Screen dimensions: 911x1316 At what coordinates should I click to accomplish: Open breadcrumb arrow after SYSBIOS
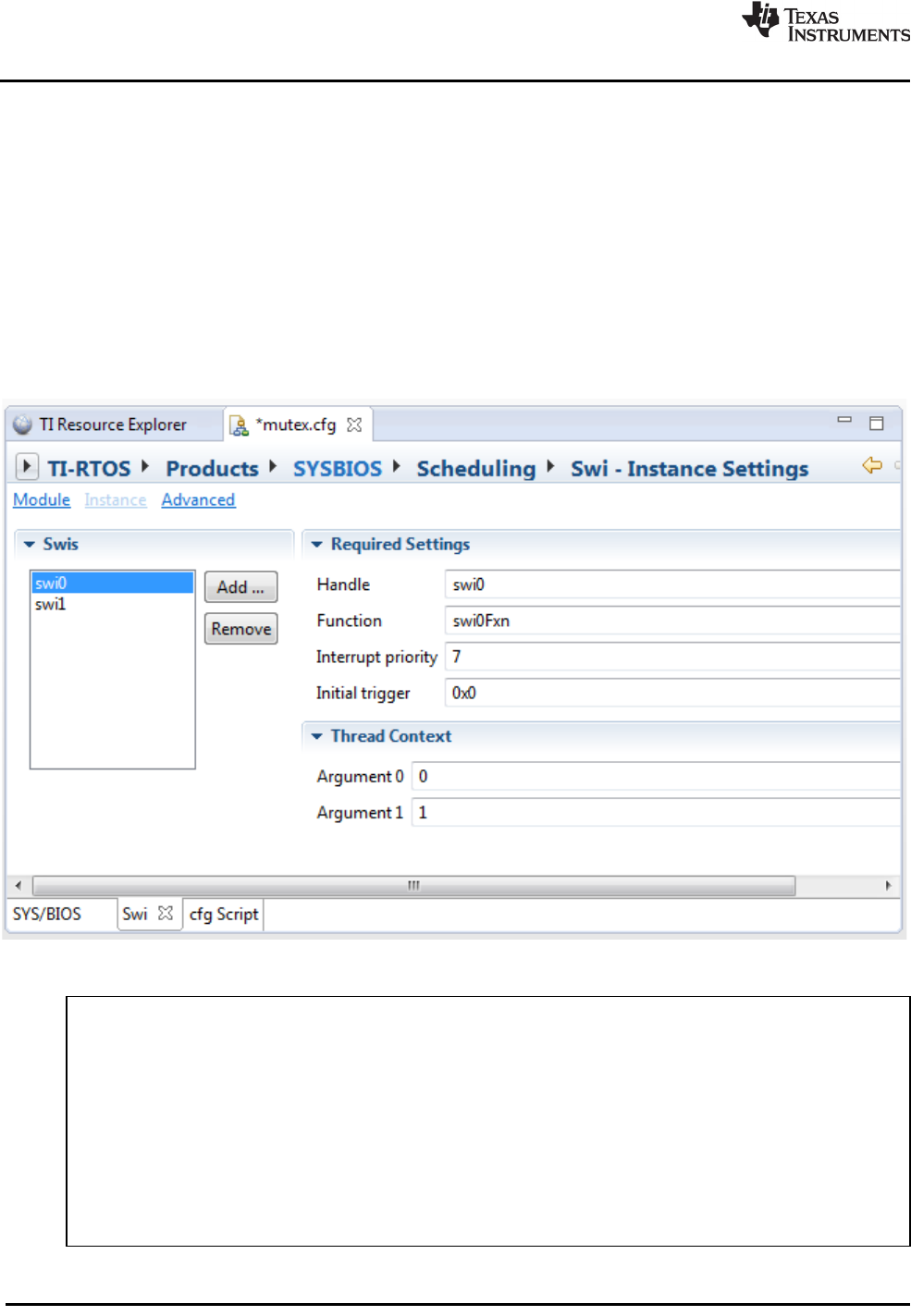pos(397,466)
